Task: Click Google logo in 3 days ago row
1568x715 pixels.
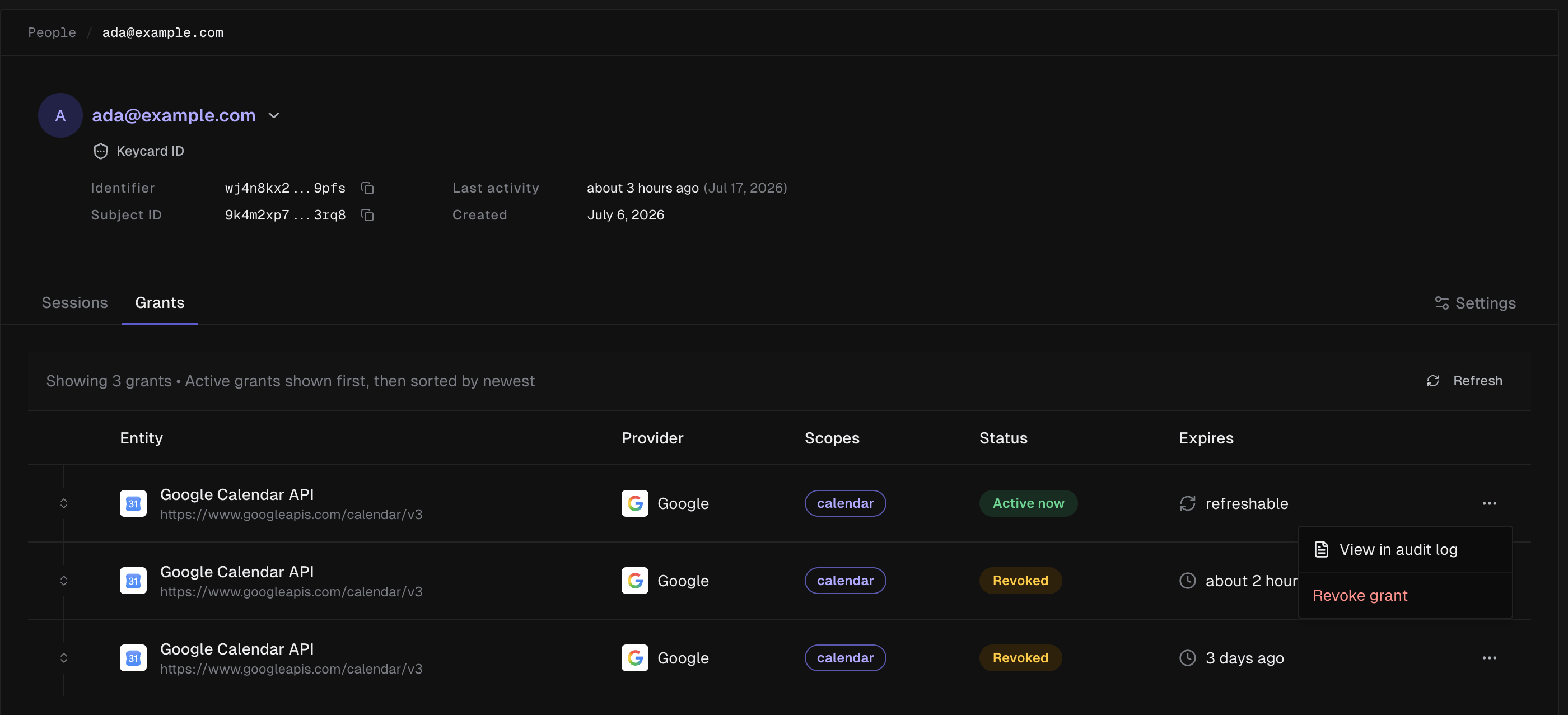Action: pos(635,658)
